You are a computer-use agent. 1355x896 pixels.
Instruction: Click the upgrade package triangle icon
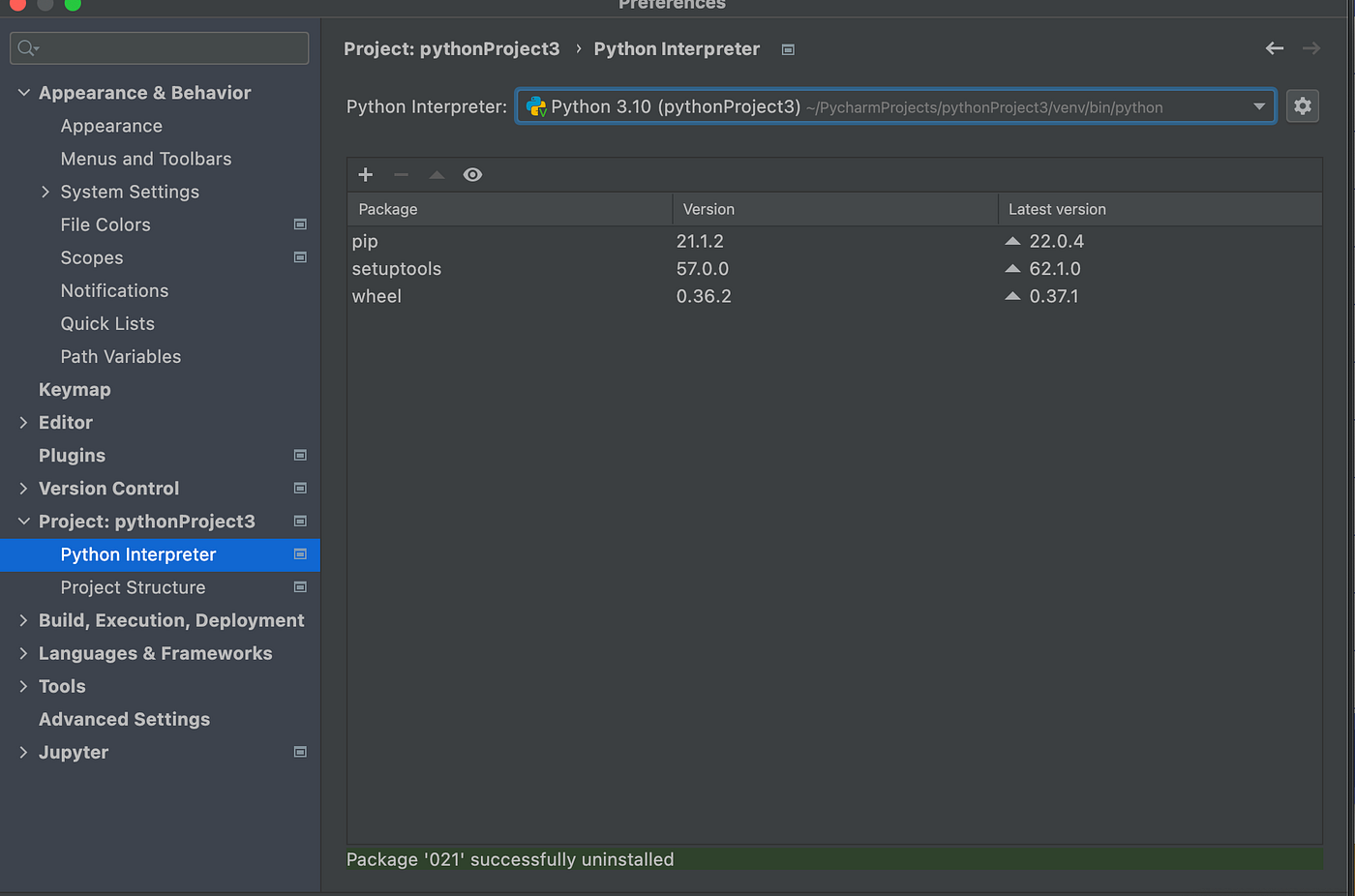(x=437, y=174)
